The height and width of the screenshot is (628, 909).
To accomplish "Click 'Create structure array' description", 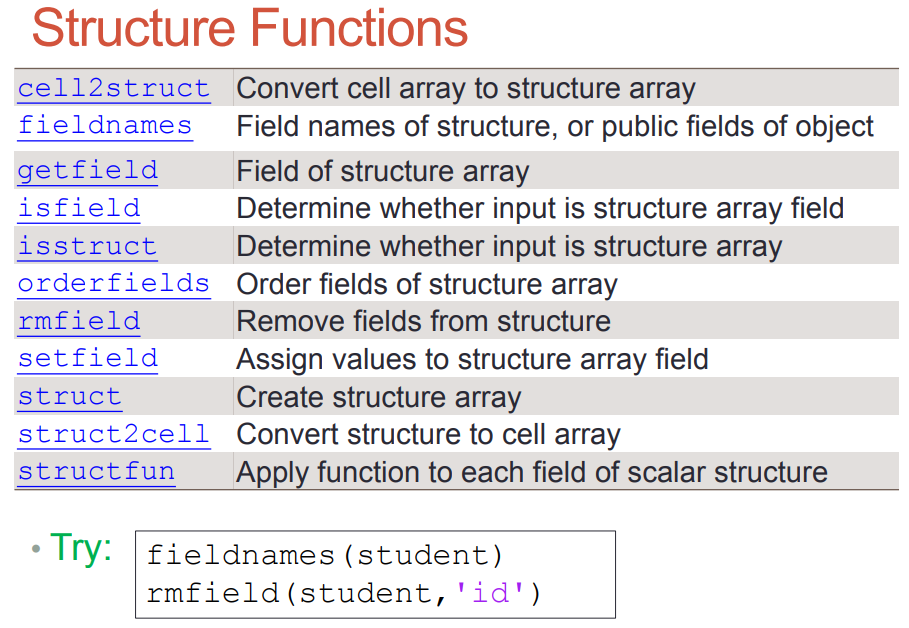I will point(379,398).
